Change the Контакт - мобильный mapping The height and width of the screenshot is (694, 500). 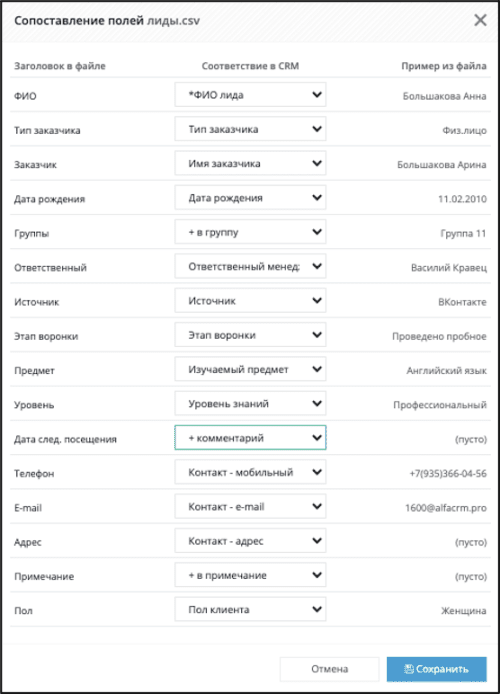click(x=250, y=472)
